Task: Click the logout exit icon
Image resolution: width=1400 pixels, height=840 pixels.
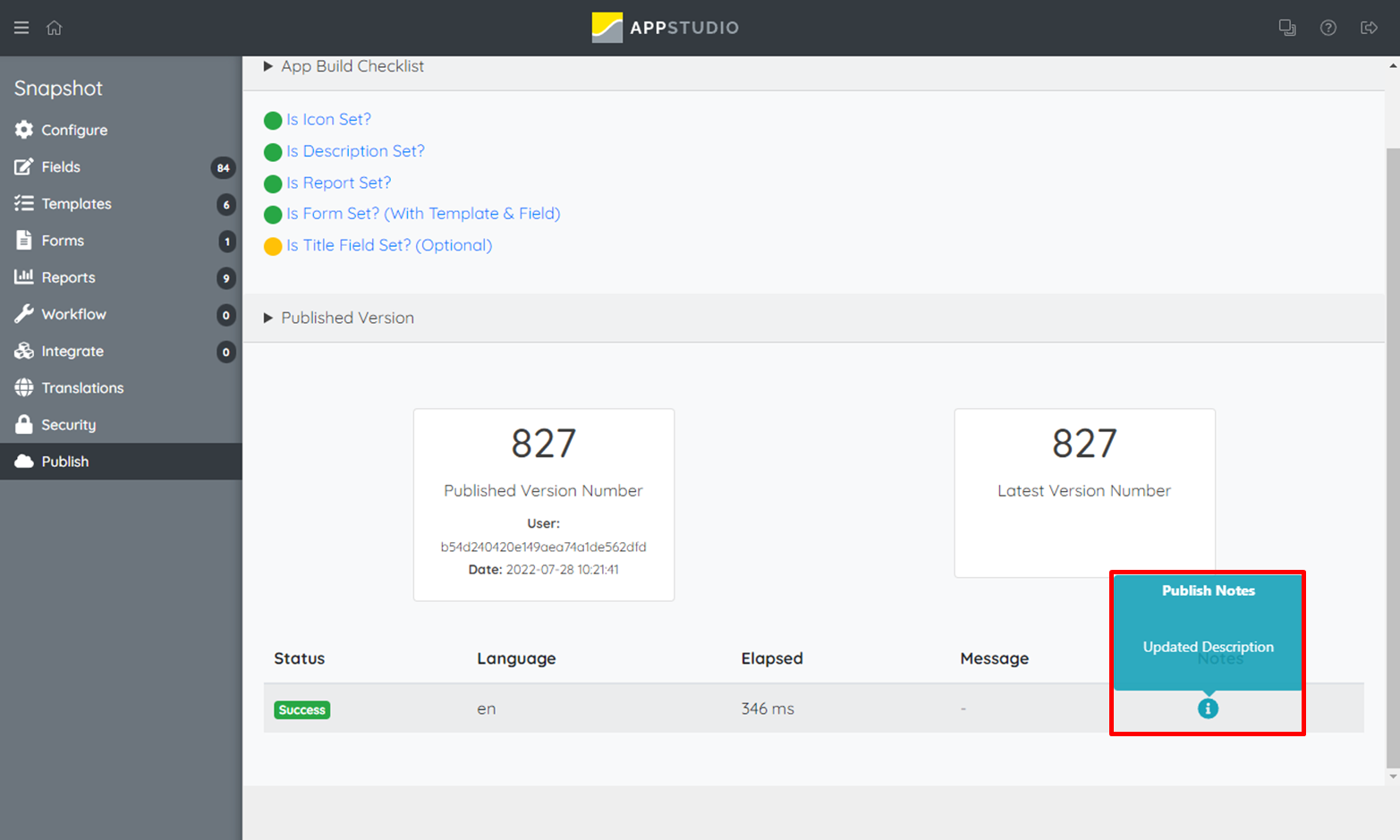Action: [x=1369, y=28]
